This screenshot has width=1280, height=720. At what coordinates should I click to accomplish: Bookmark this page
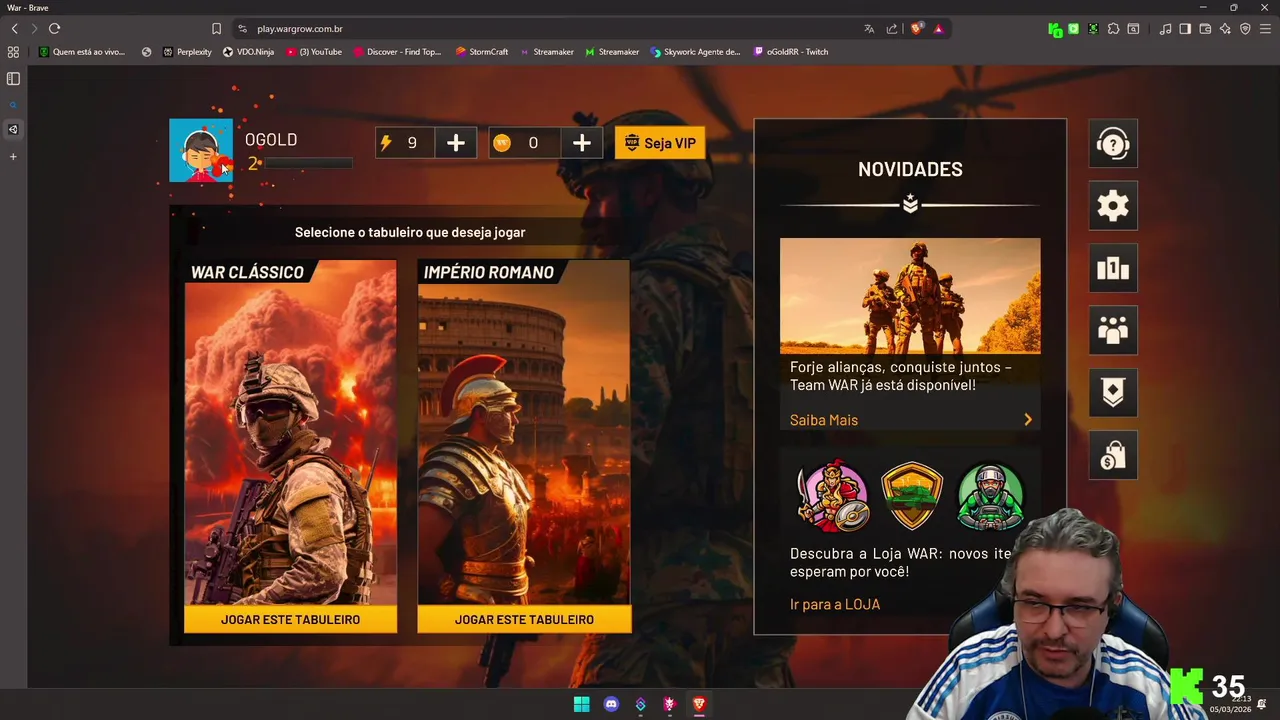tap(216, 29)
